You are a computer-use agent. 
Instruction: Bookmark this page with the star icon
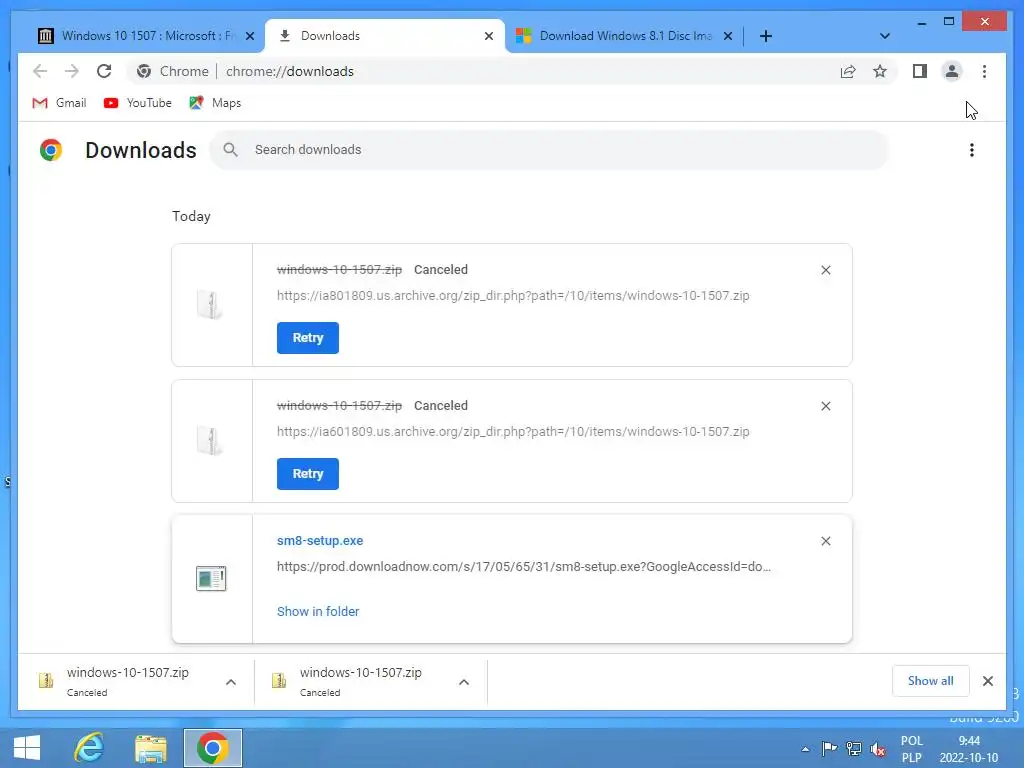point(880,71)
